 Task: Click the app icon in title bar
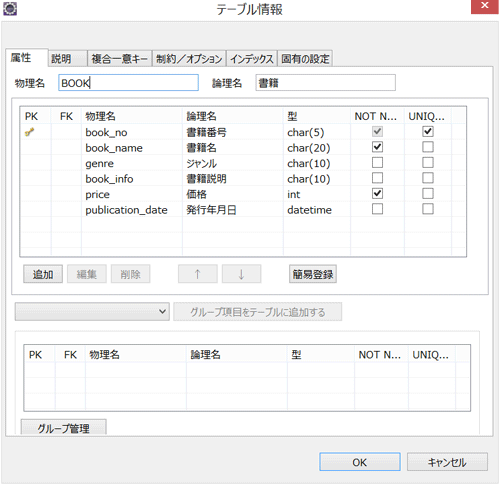coord(10,9)
